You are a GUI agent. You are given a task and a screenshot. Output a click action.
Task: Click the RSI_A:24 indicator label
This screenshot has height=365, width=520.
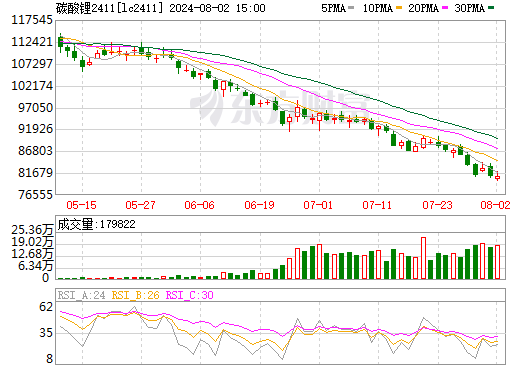coord(82,295)
